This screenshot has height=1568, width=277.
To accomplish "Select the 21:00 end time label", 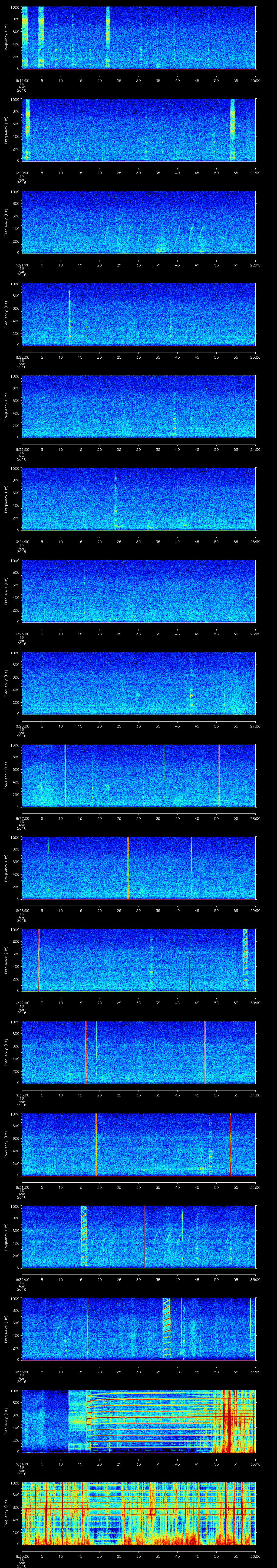I will tap(255, 173).
